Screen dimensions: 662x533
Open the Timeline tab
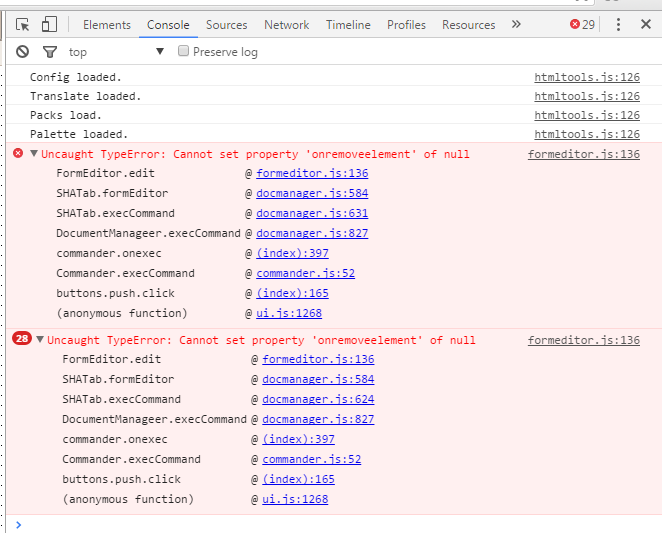(x=348, y=25)
